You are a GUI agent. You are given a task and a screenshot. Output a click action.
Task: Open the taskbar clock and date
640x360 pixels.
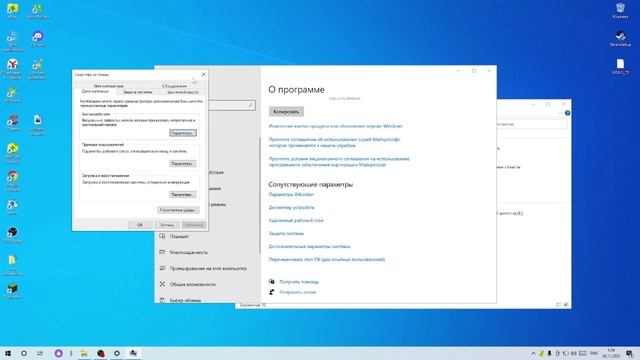tap(611, 353)
